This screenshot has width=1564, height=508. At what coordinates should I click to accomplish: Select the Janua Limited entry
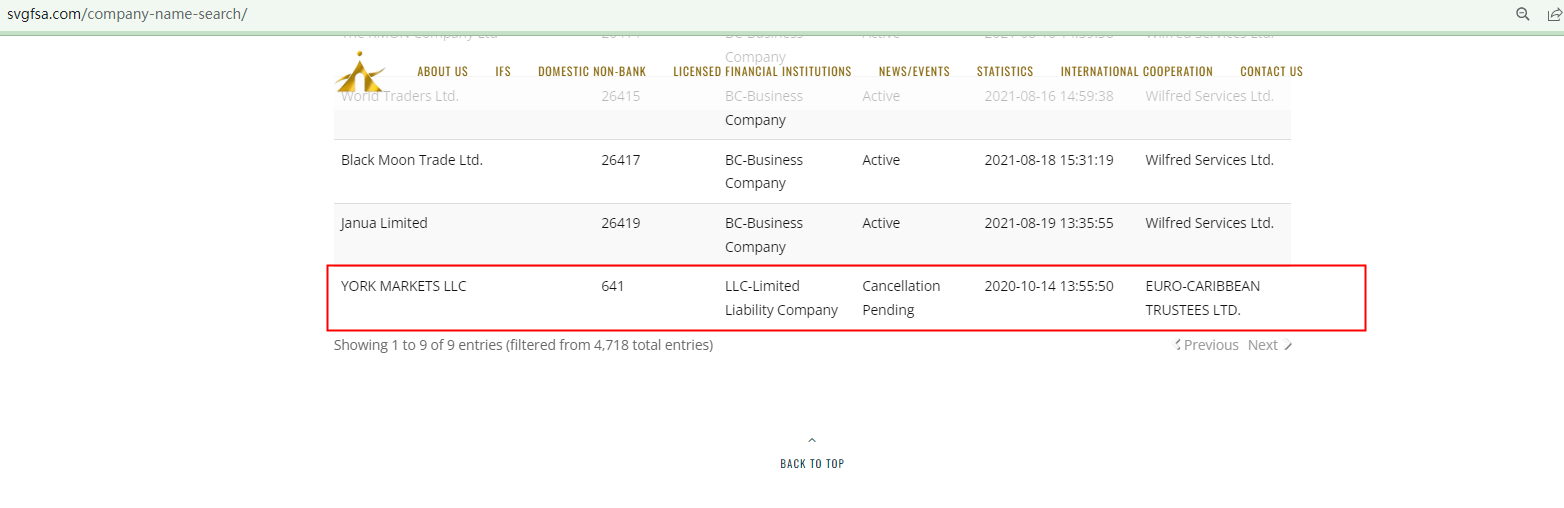coord(384,223)
